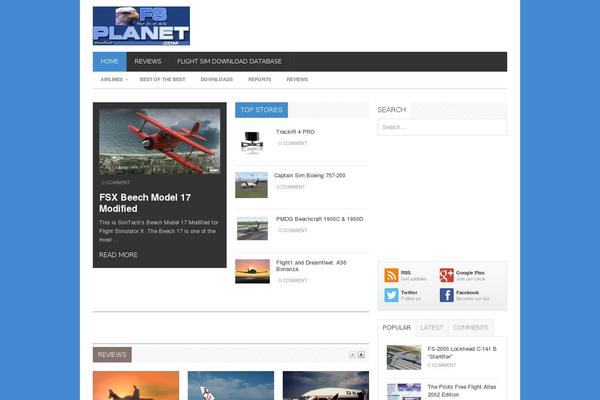Open FSX Beech Model 17 Modified headline
Image resolution: width=600 pixels, height=400 pixels.
click(145, 203)
